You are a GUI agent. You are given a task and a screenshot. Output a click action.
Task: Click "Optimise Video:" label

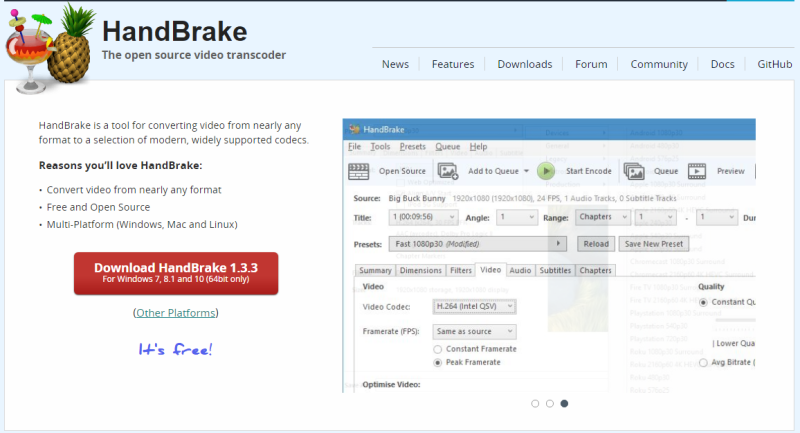[x=391, y=385]
